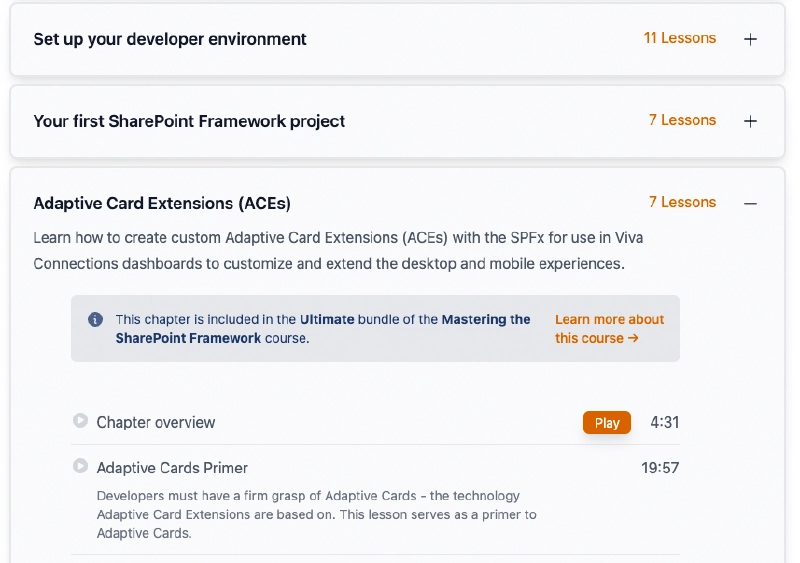Click play circle icon beside Chapter overview
This screenshot has height=563, width=800.
coord(81,421)
